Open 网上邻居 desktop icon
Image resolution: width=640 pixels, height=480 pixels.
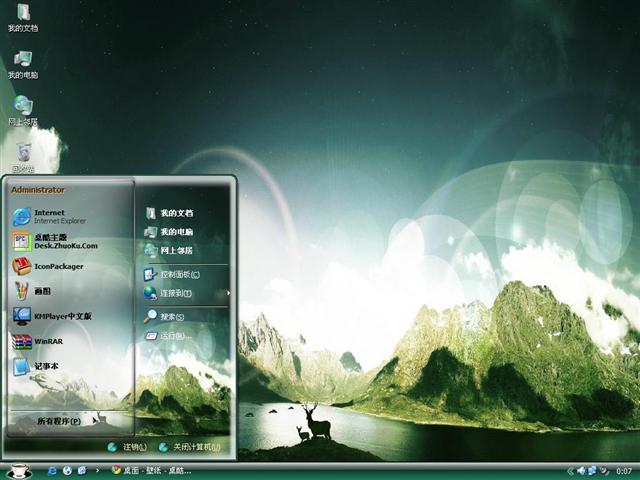(23, 111)
